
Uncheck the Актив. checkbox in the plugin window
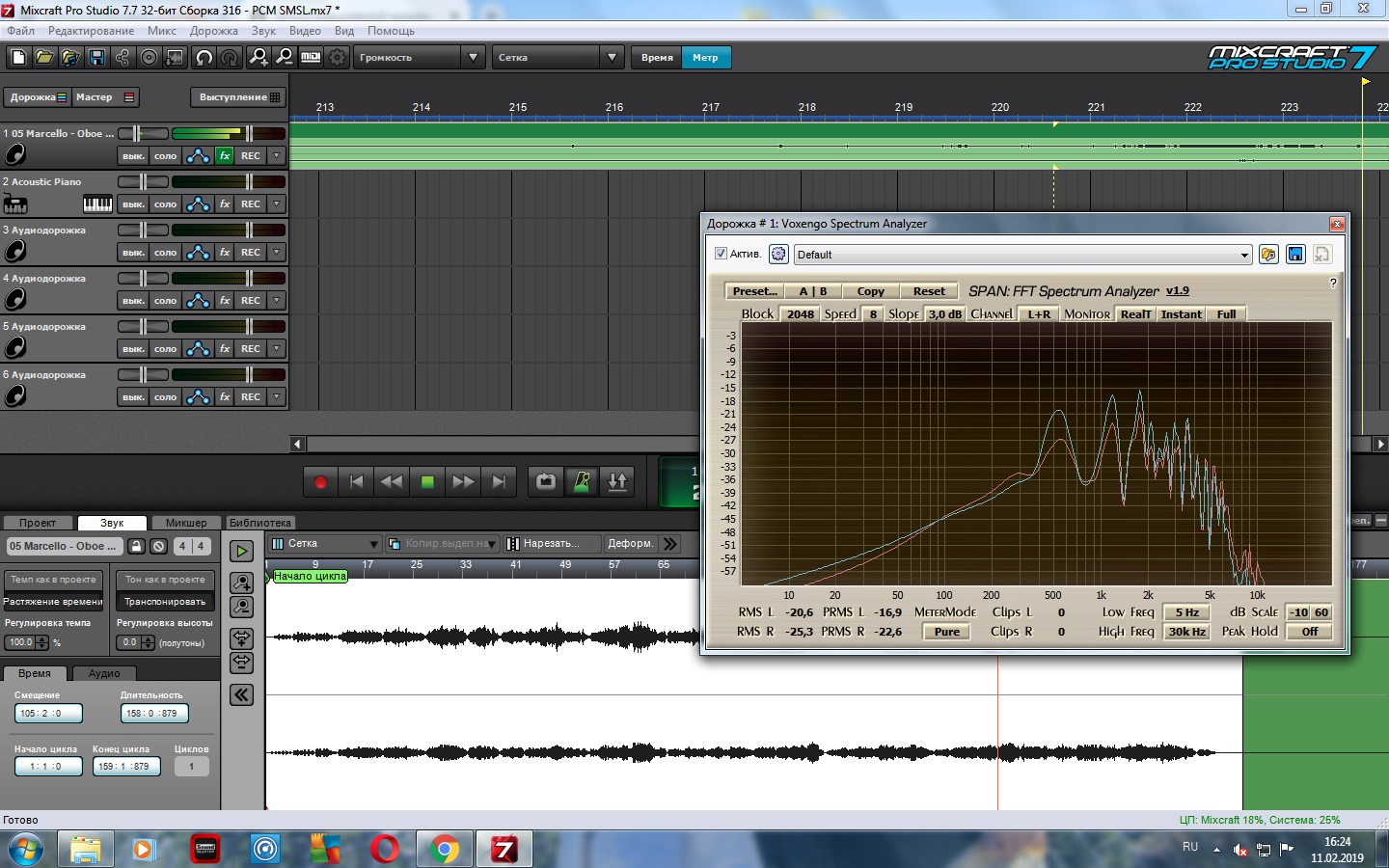721,254
